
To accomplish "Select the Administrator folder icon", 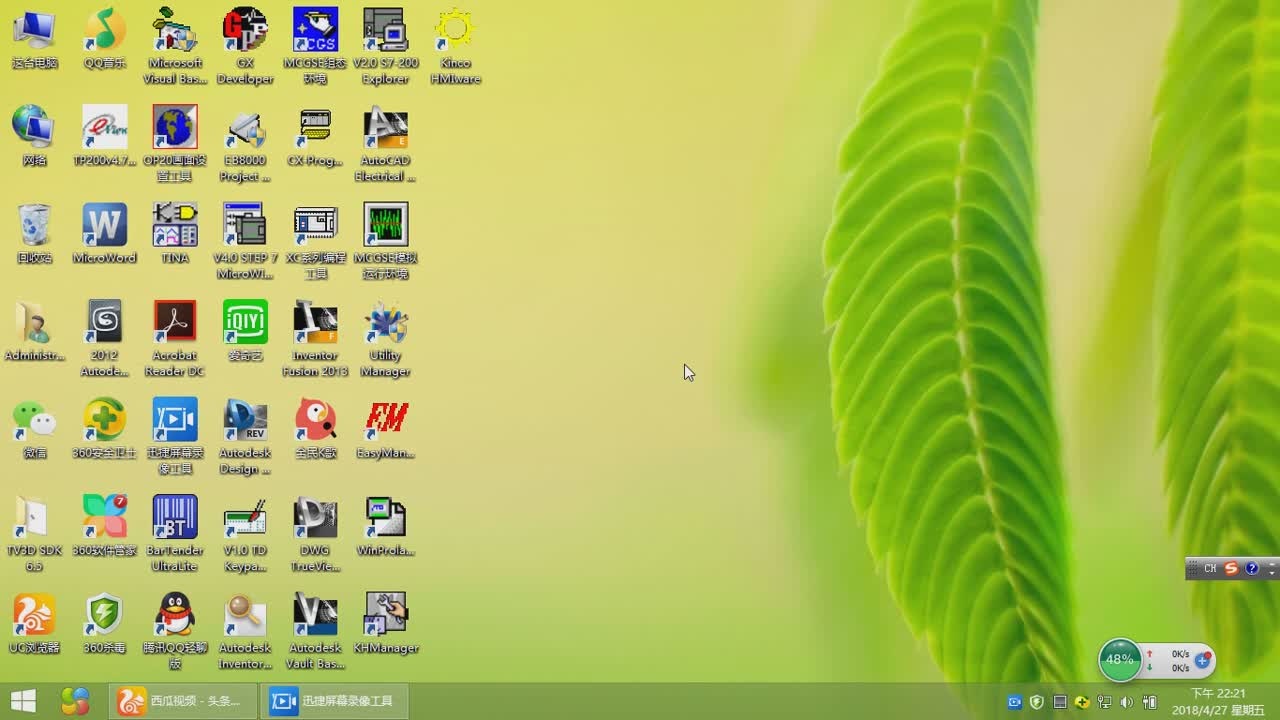I will [x=34, y=332].
